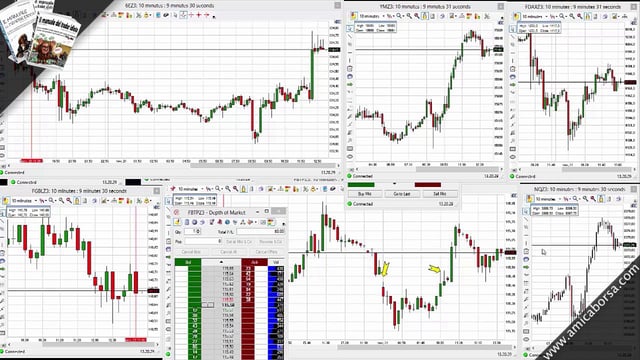Click the yellow data box icon in FDAXZ3 toolbar
This screenshot has width=640, height=360.
pyautogui.click(x=516, y=16)
